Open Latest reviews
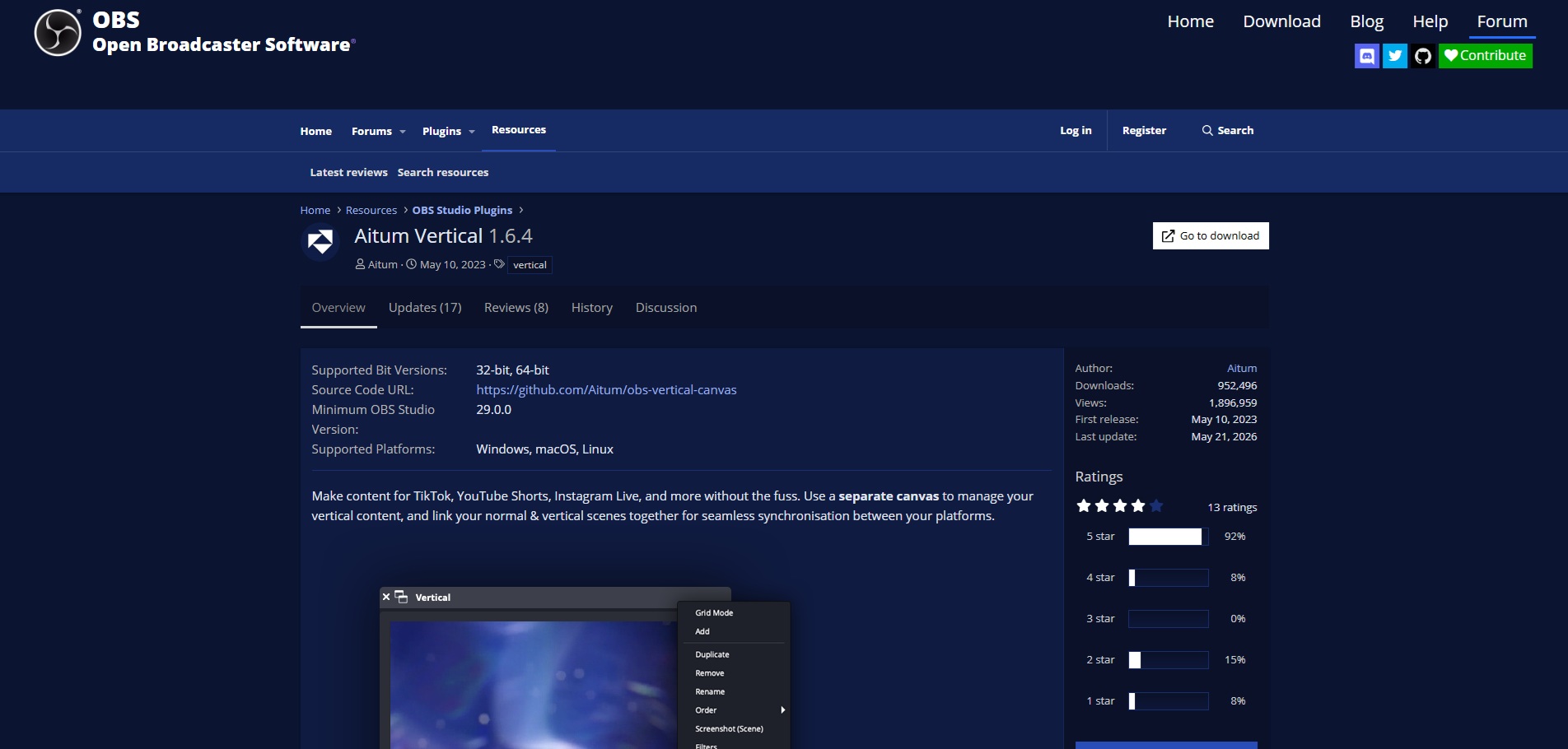 348,172
